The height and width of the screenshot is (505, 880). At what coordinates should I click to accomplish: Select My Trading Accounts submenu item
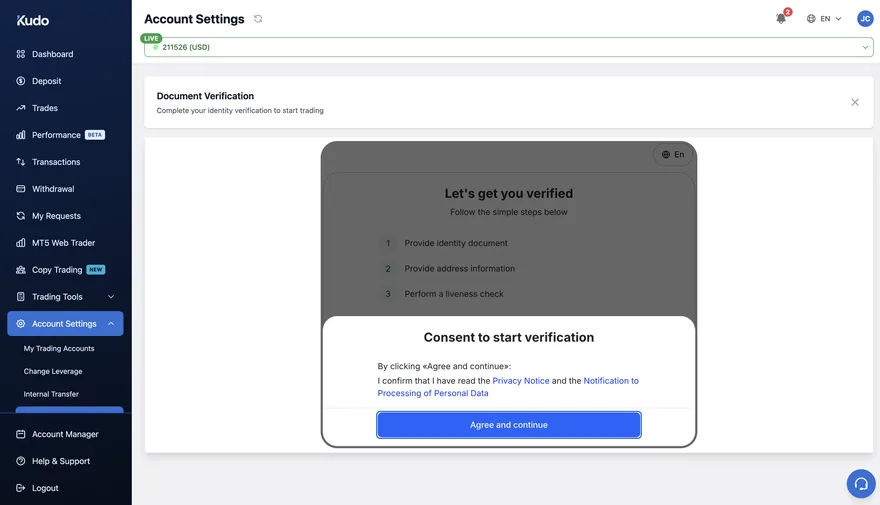pos(59,348)
